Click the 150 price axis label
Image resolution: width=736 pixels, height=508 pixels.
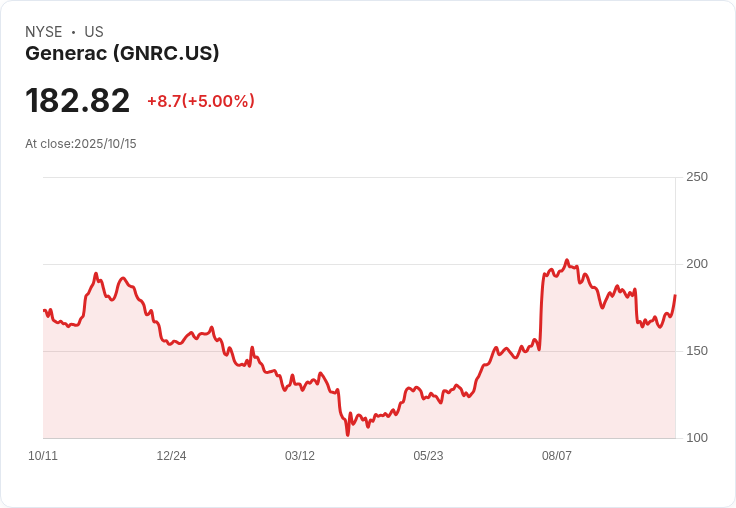(x=697, y=351)
